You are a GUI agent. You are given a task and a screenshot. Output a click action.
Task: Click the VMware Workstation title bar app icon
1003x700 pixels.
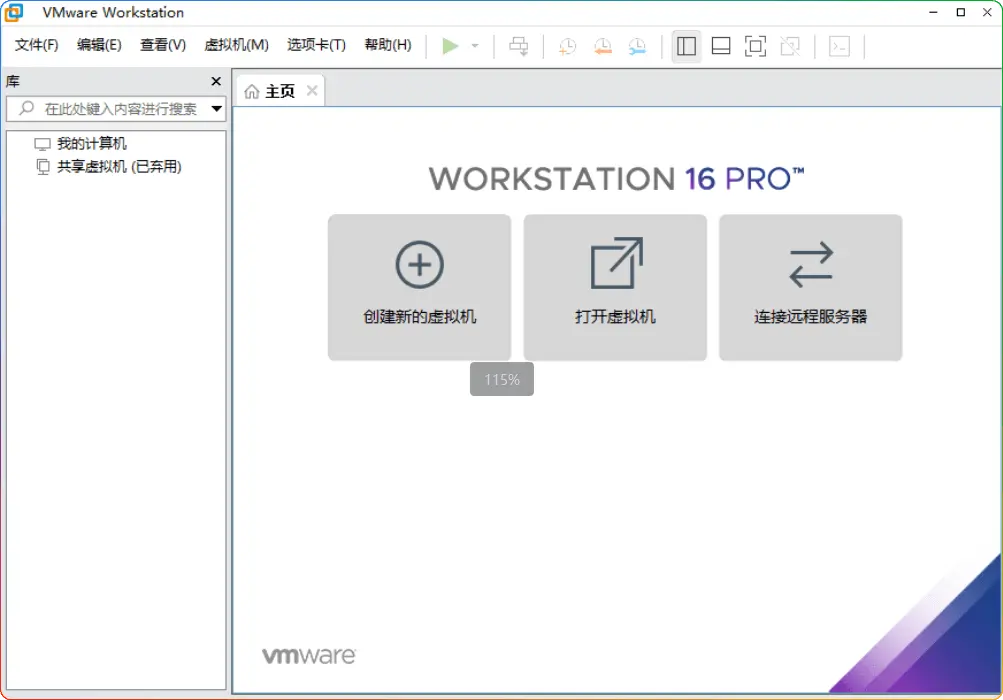tap(13, 12)
